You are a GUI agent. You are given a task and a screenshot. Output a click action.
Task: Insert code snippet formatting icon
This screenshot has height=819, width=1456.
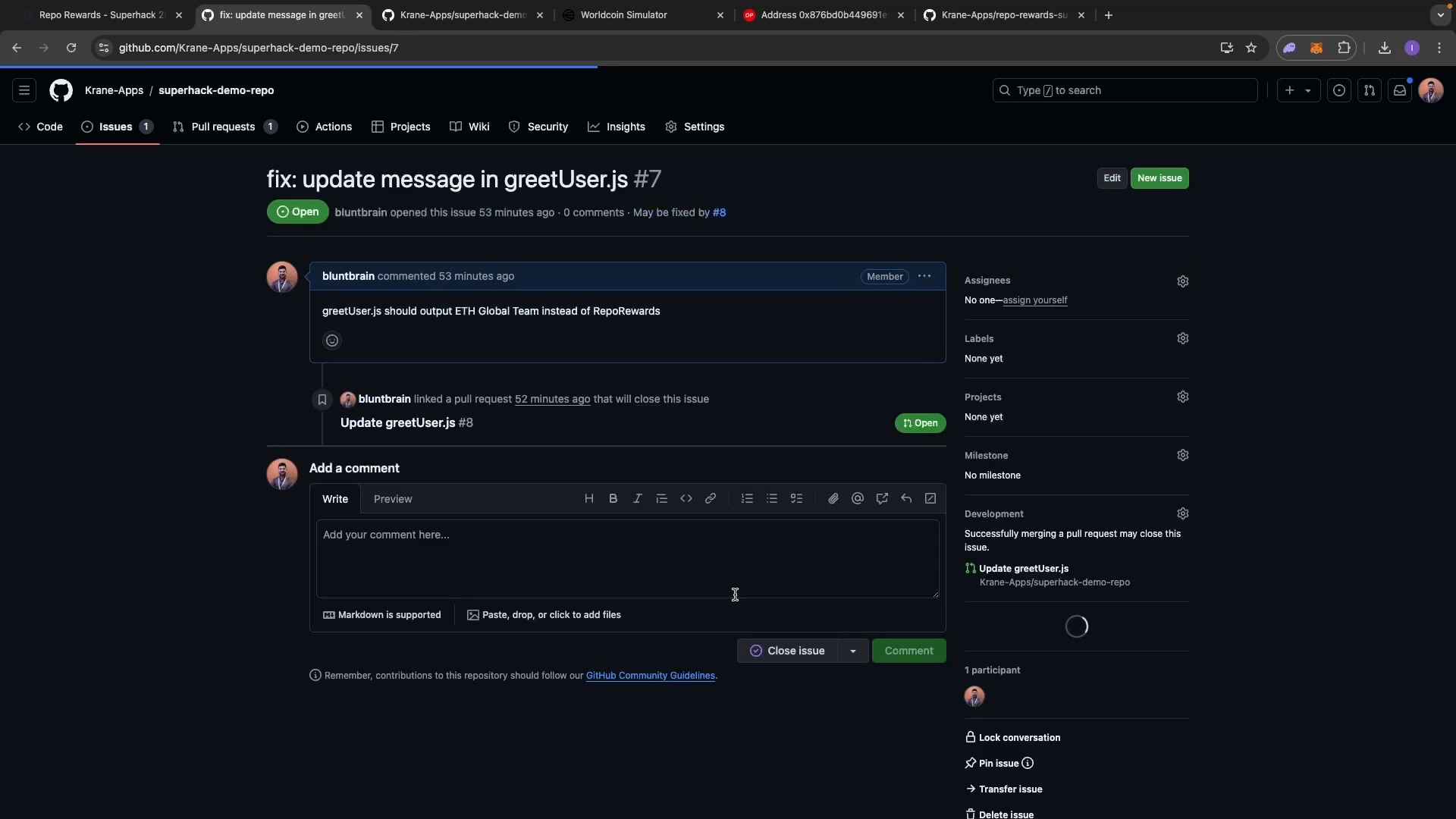point(686,499)
